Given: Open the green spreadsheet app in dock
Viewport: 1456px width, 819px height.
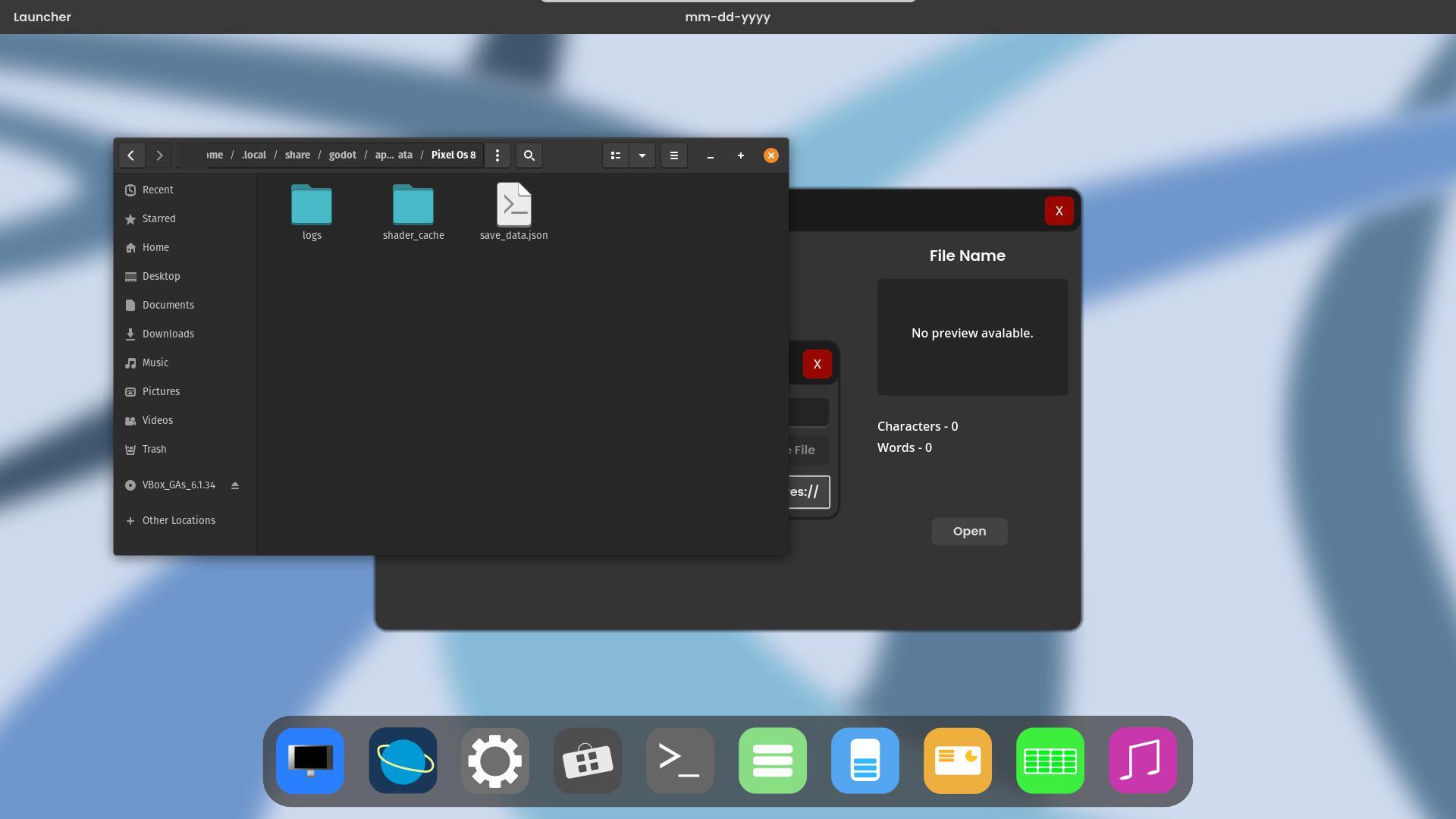Looking at the screenshot, I should click(x=1050, y=761).
